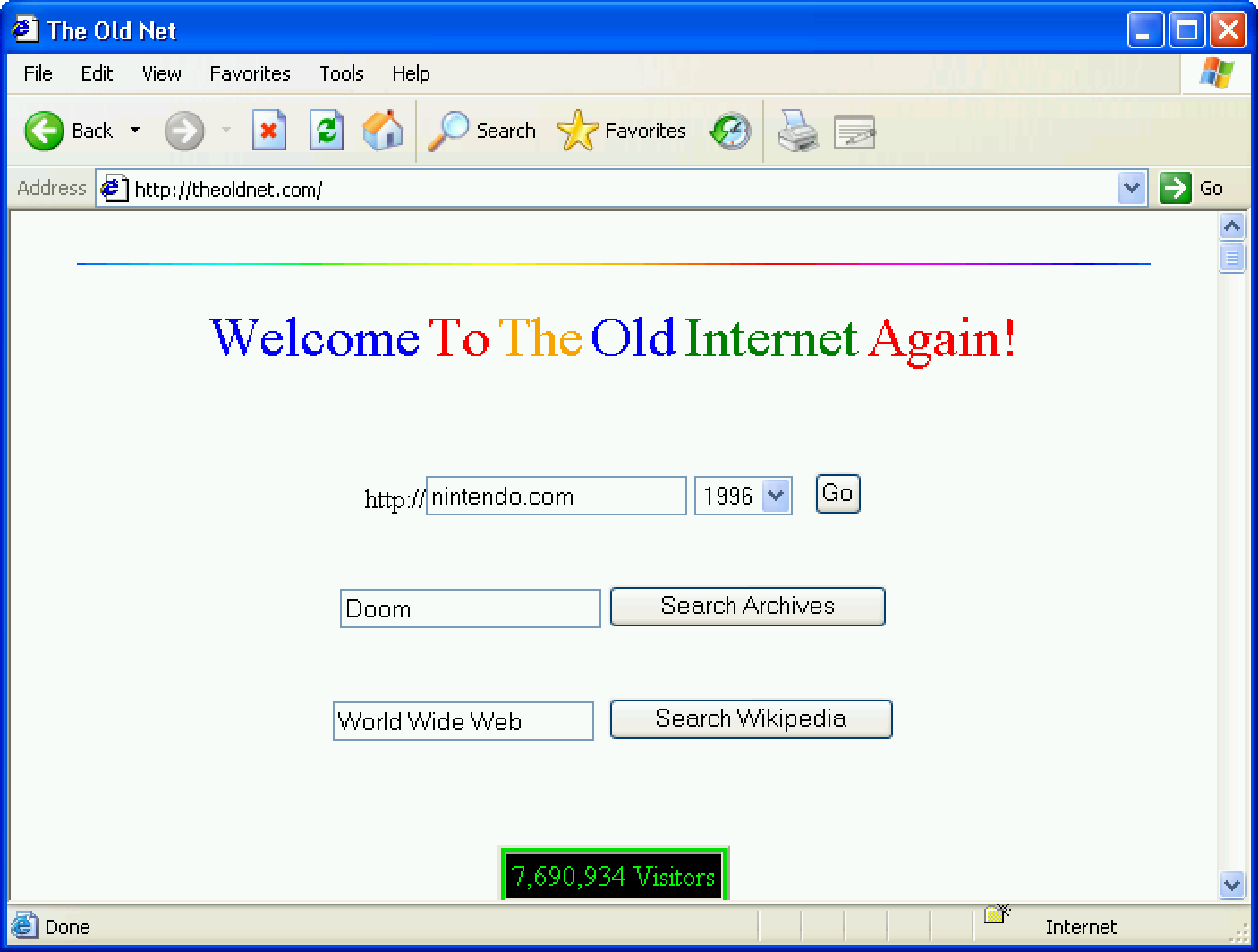Click the scrollbar down arrow
This screenshot has height=952, width=1258.
tap(1232, 885)
